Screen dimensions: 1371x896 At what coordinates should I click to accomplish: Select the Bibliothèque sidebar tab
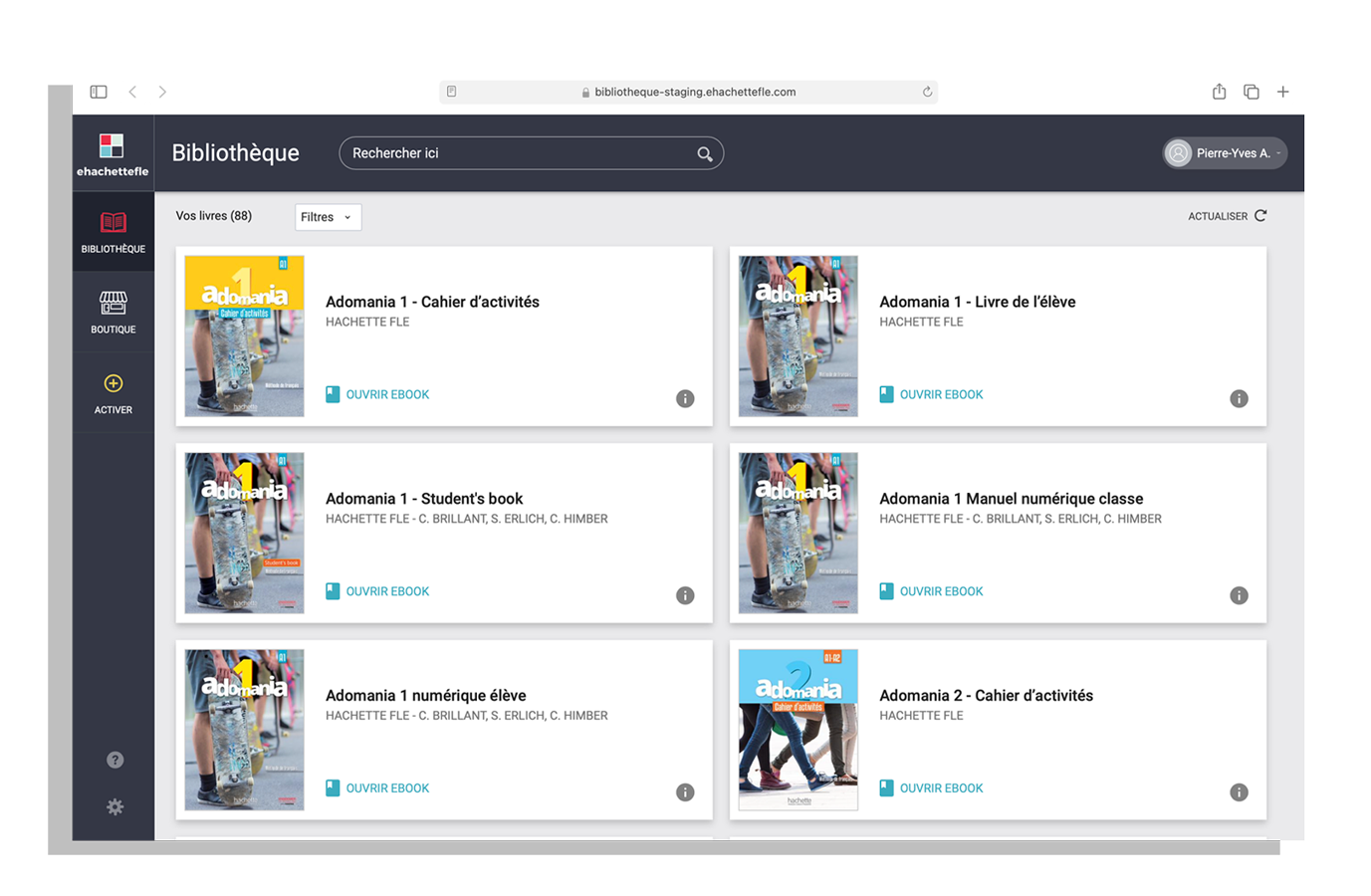coord(114,232)
